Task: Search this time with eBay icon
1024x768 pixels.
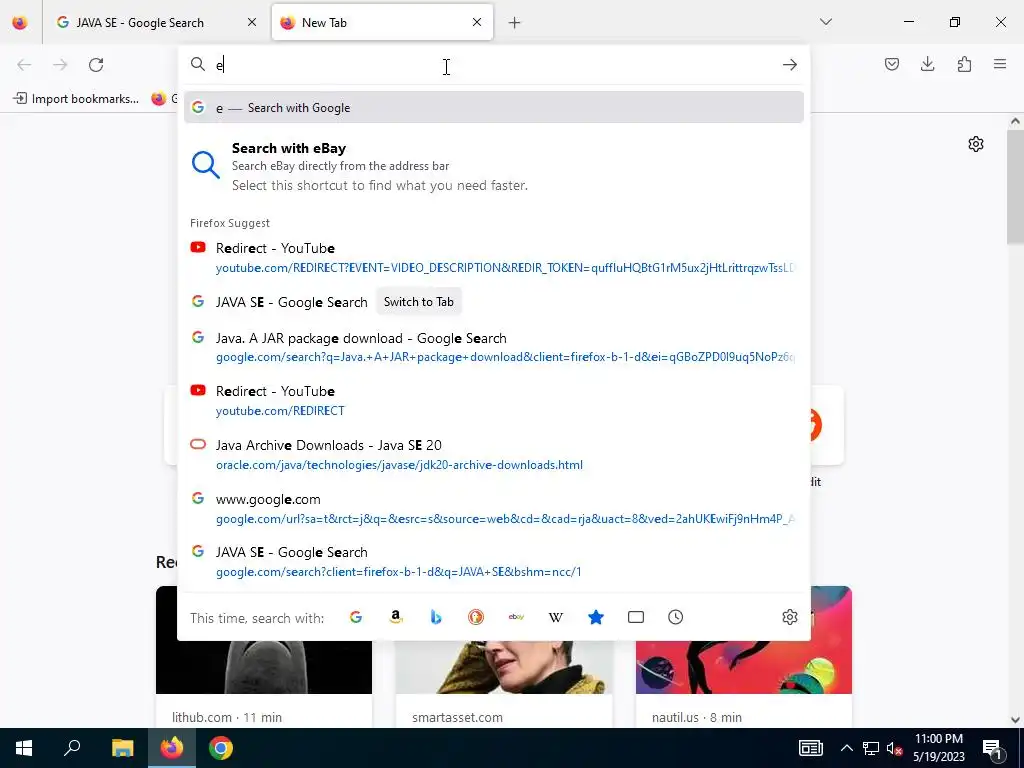Action: tap(516, 617)
